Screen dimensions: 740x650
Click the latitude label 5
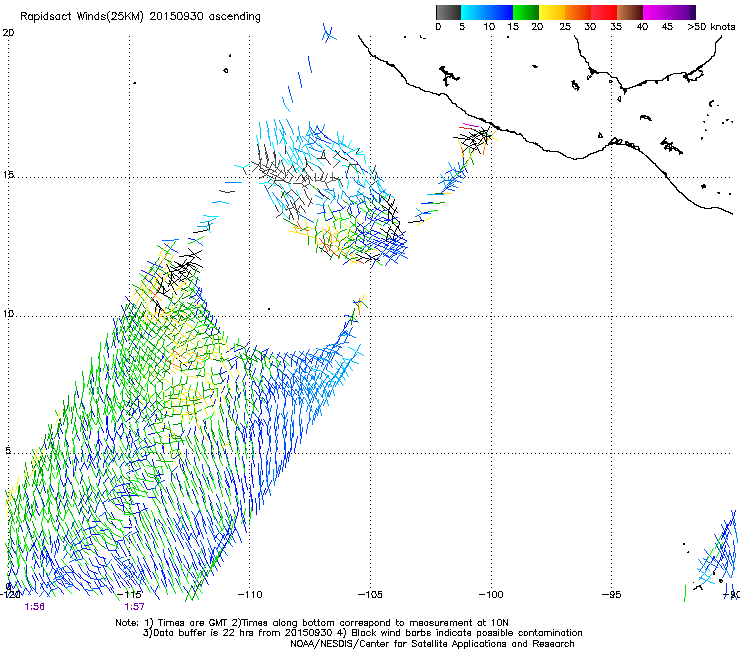pos(8,450)
